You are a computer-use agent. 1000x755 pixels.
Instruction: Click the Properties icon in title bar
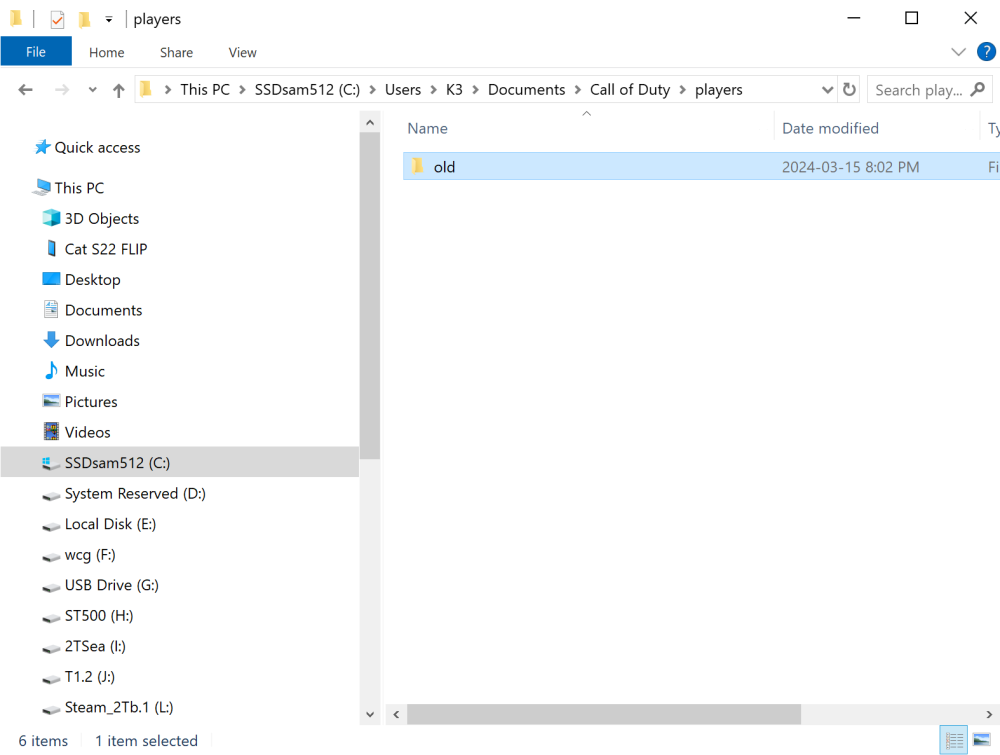tap(57, 19)
